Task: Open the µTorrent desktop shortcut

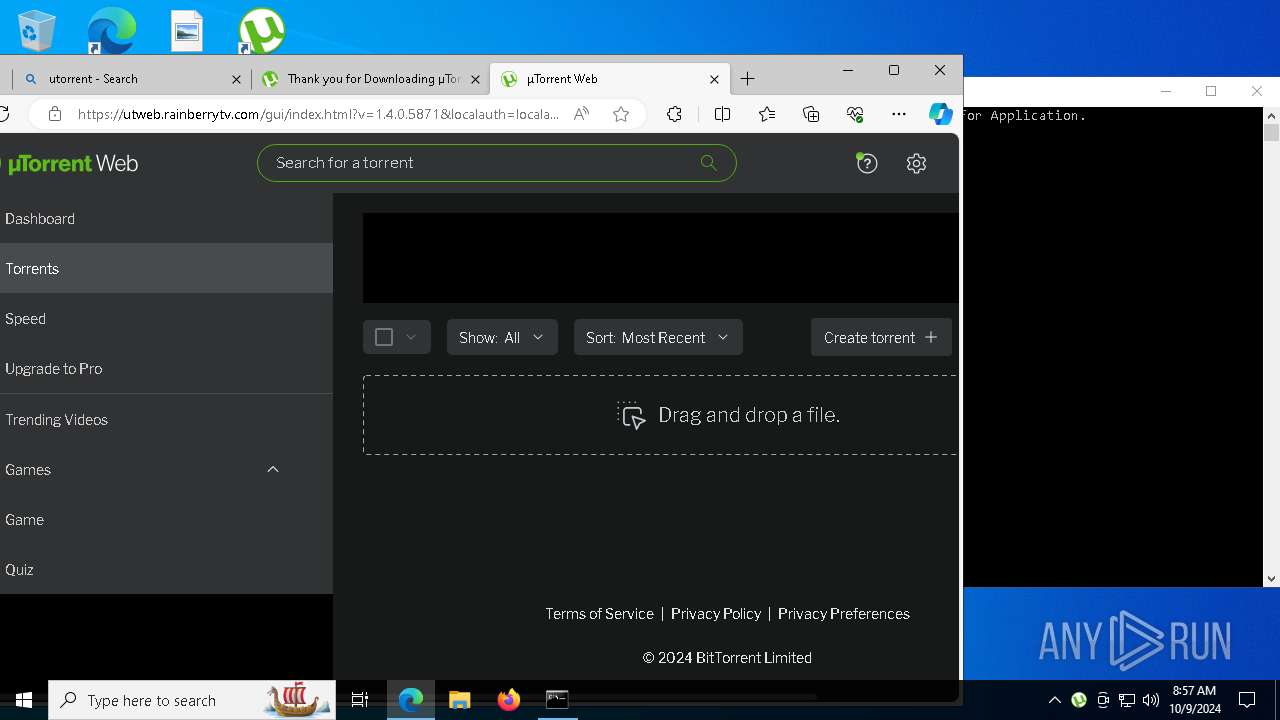Action: pyautogui.click(x=261, y=30)
